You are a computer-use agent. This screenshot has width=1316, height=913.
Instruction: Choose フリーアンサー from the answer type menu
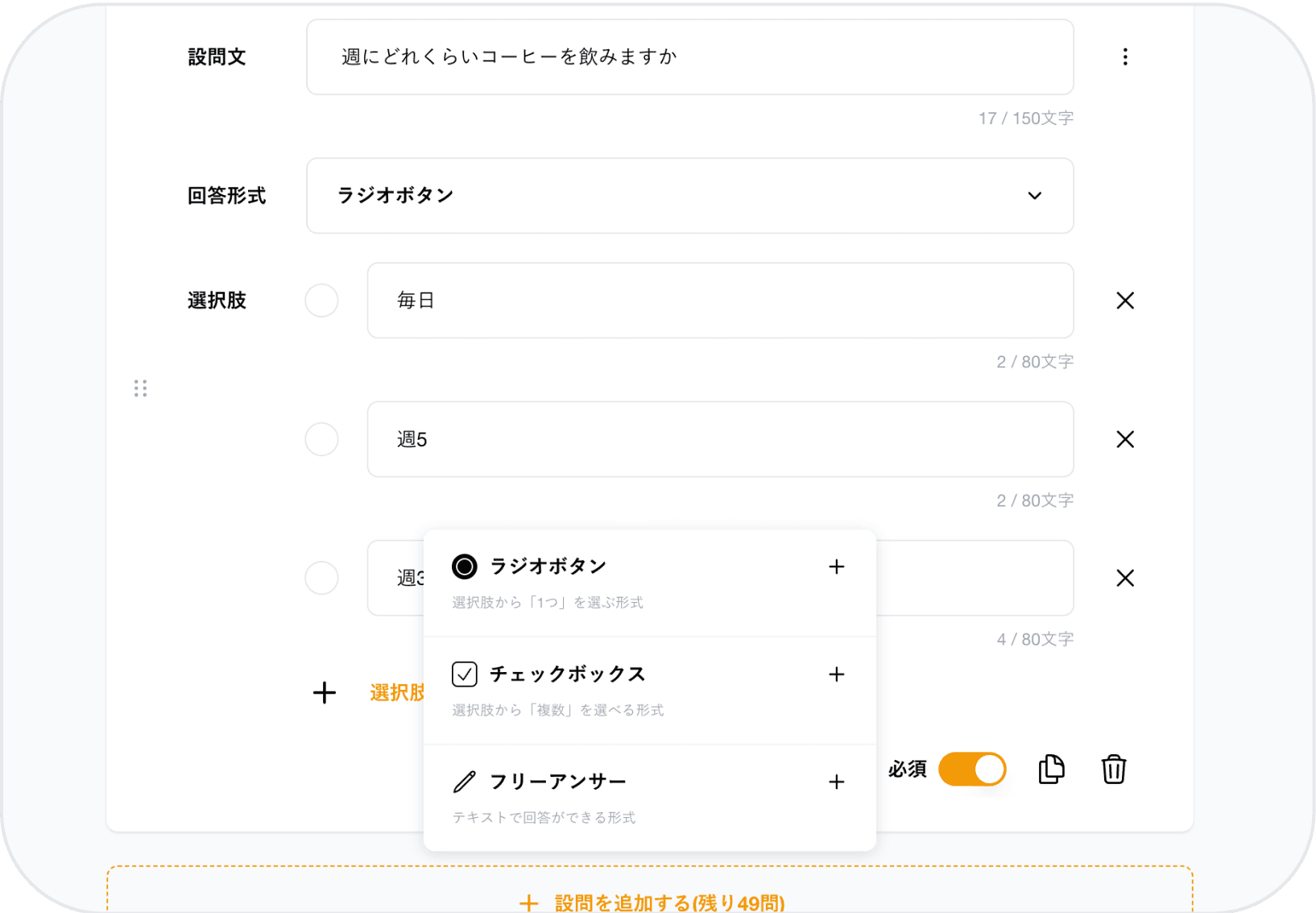557,781
